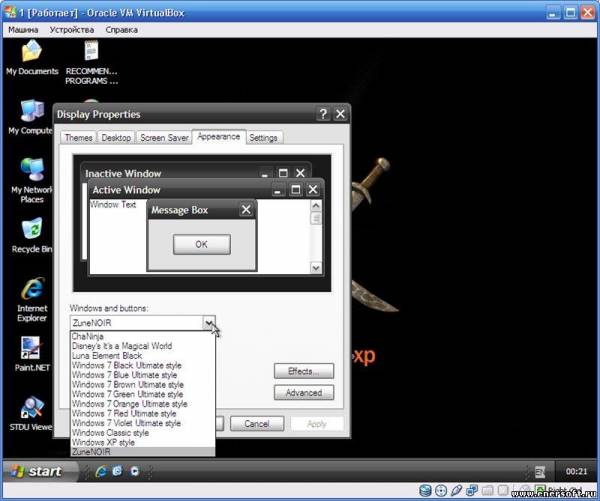Click the VirtualBox network status icon
Viewport: 600px width, 501px height.
click(x=472, y=490)
